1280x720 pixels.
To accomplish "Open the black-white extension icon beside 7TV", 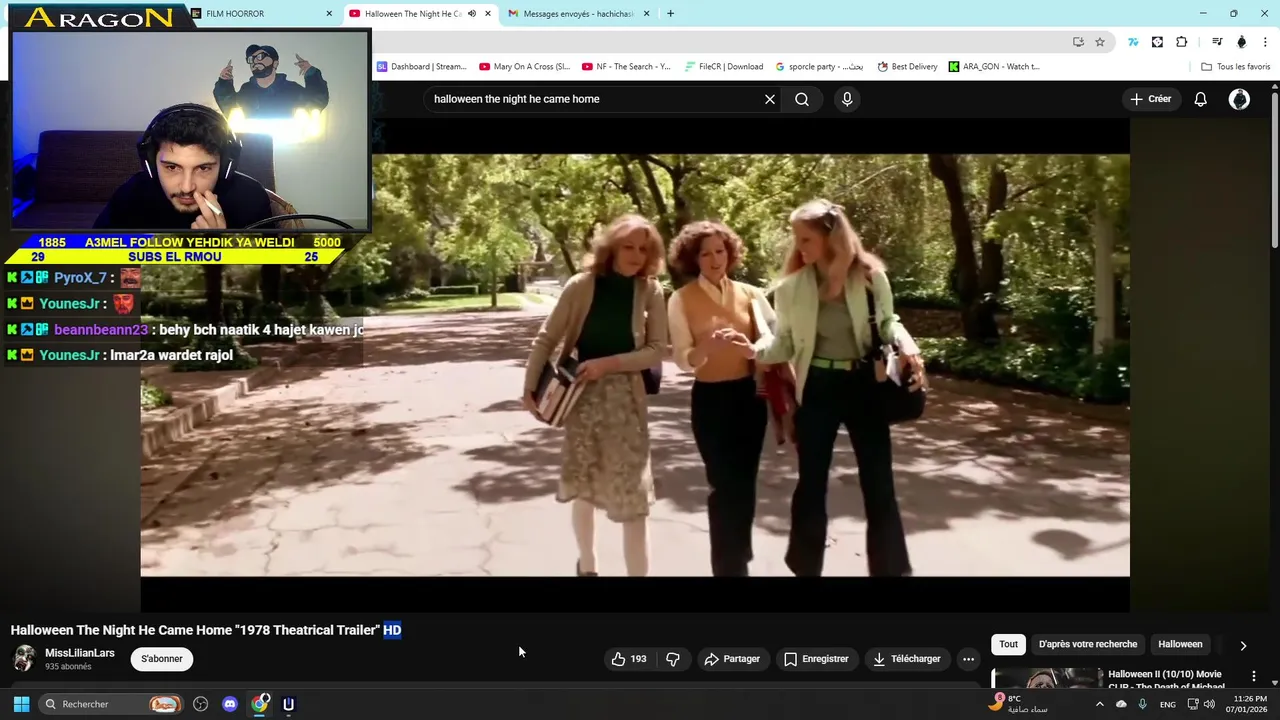I will click(x=1157, y=42).
